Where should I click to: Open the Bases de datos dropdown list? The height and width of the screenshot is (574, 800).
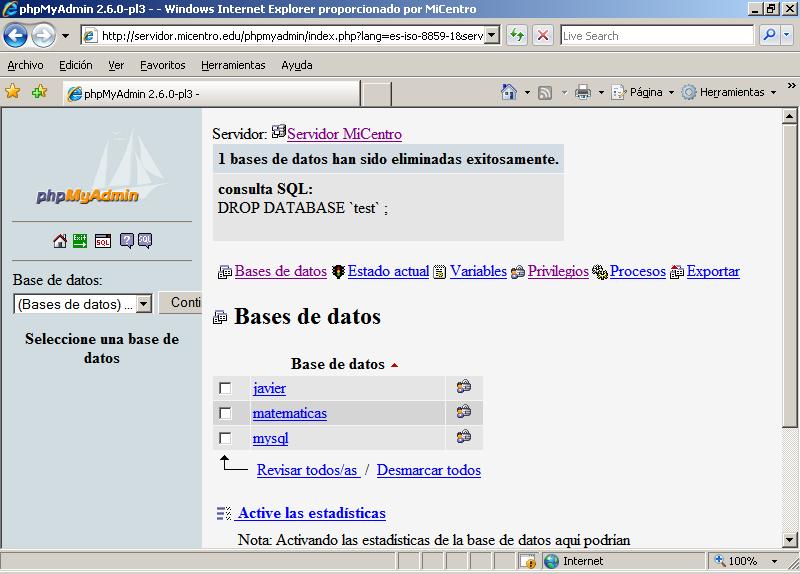pos(143,304)
